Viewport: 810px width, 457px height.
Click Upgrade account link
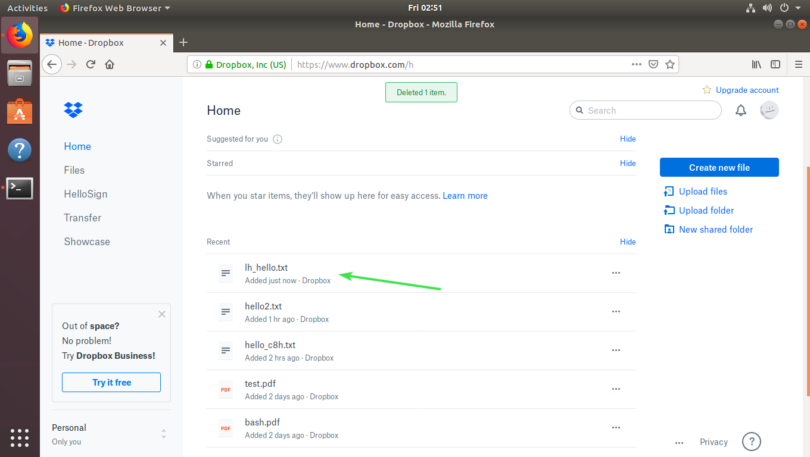pyautogui.click(x=747, y=90)
